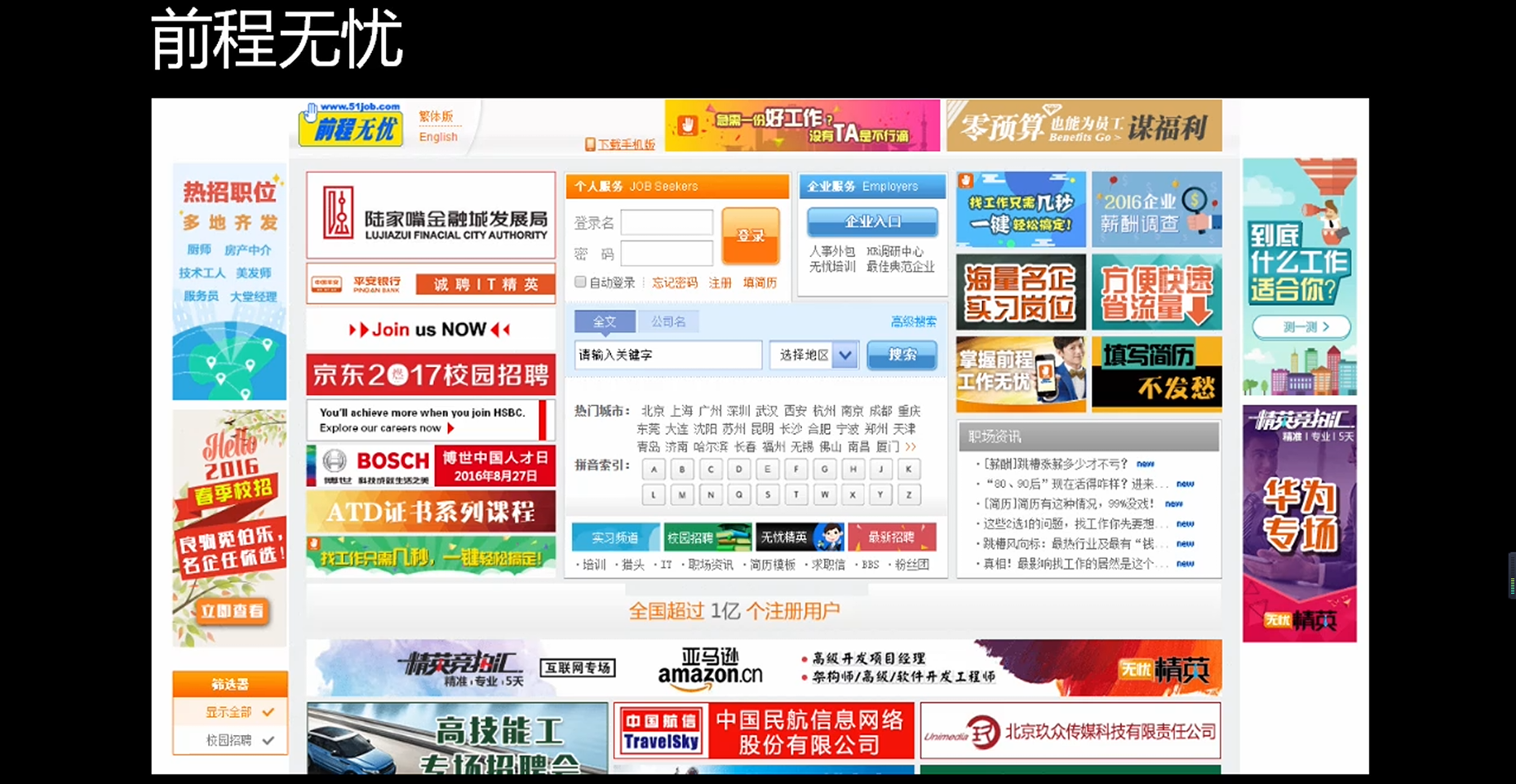Image resolution: width=1516 pixels, height=784 pixels.
Task: Open the 平安银行 诚聘IT精英 banner
Action: click(431, 284)
